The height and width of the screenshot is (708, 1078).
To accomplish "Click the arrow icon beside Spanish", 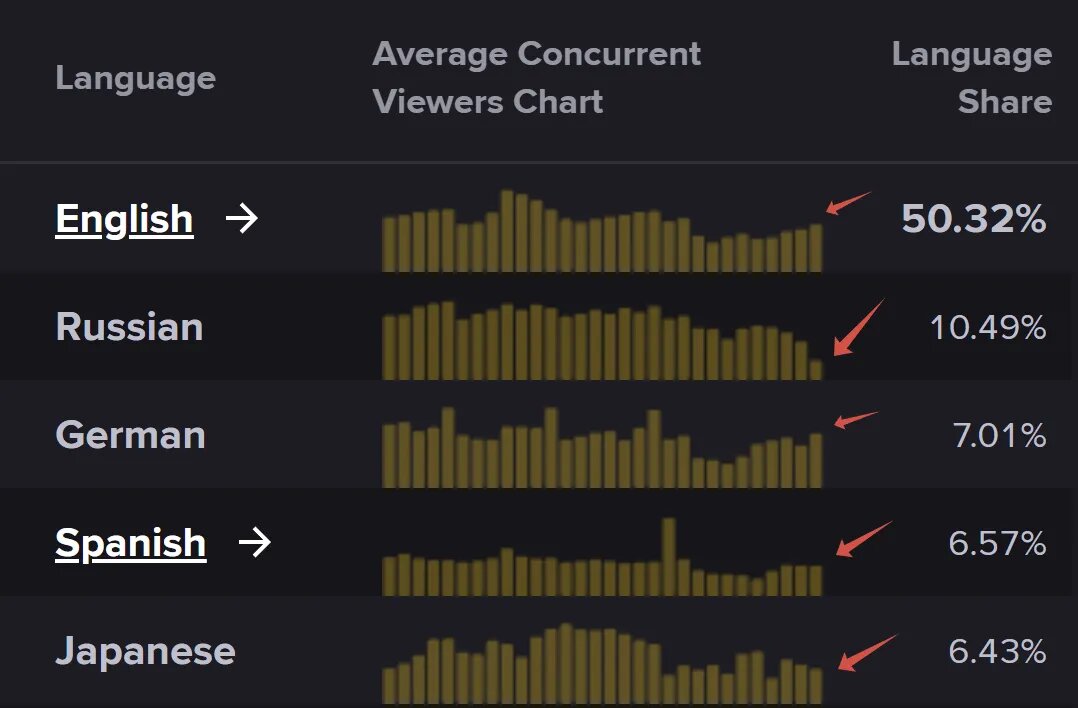I will pos(255,543).
